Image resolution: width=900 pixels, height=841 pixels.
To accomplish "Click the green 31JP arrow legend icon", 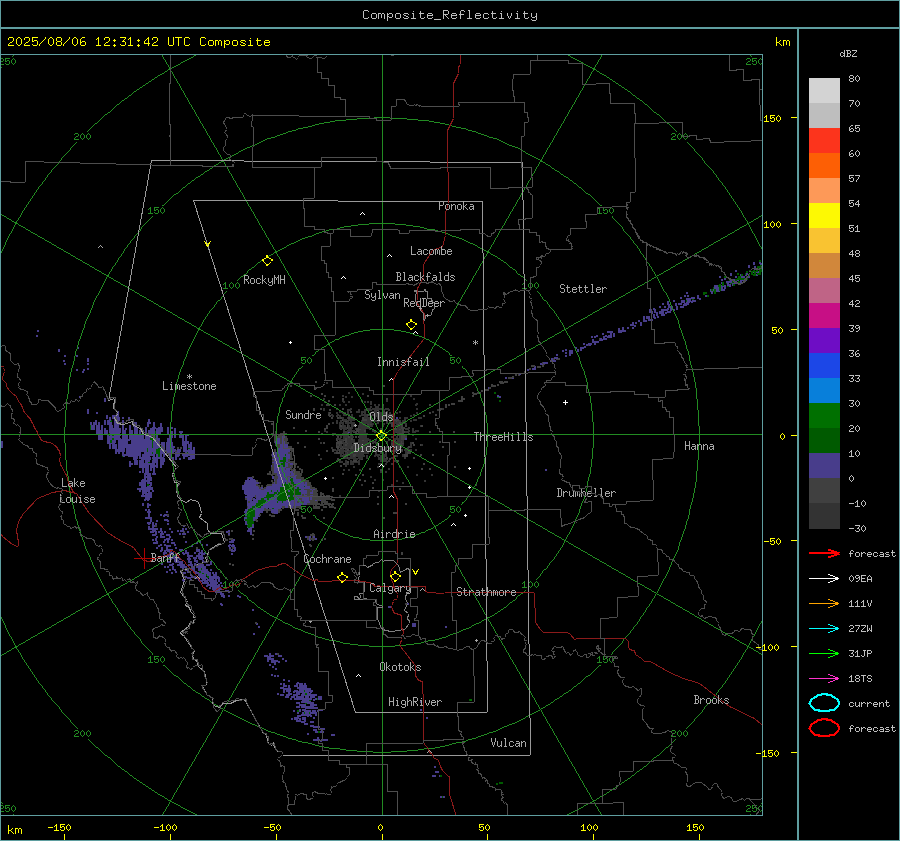I will click(824, 653).
